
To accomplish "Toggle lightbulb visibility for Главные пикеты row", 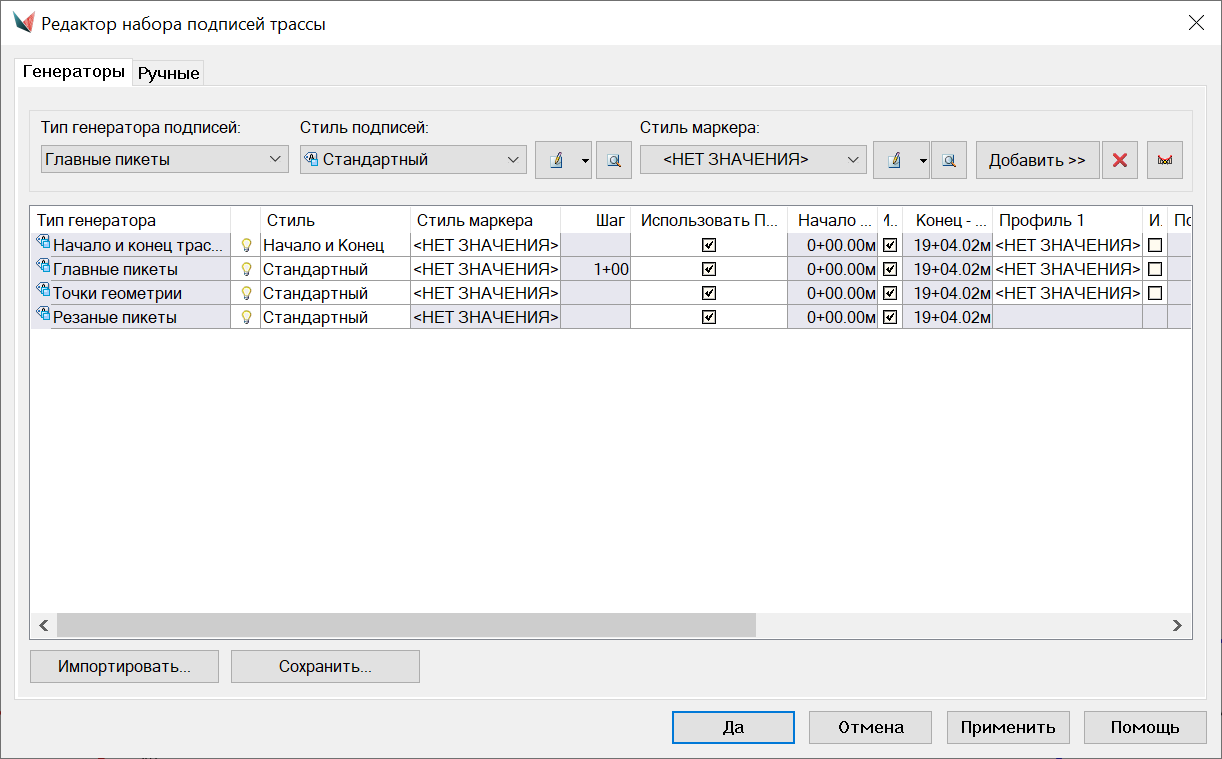I will pos(246,269).
